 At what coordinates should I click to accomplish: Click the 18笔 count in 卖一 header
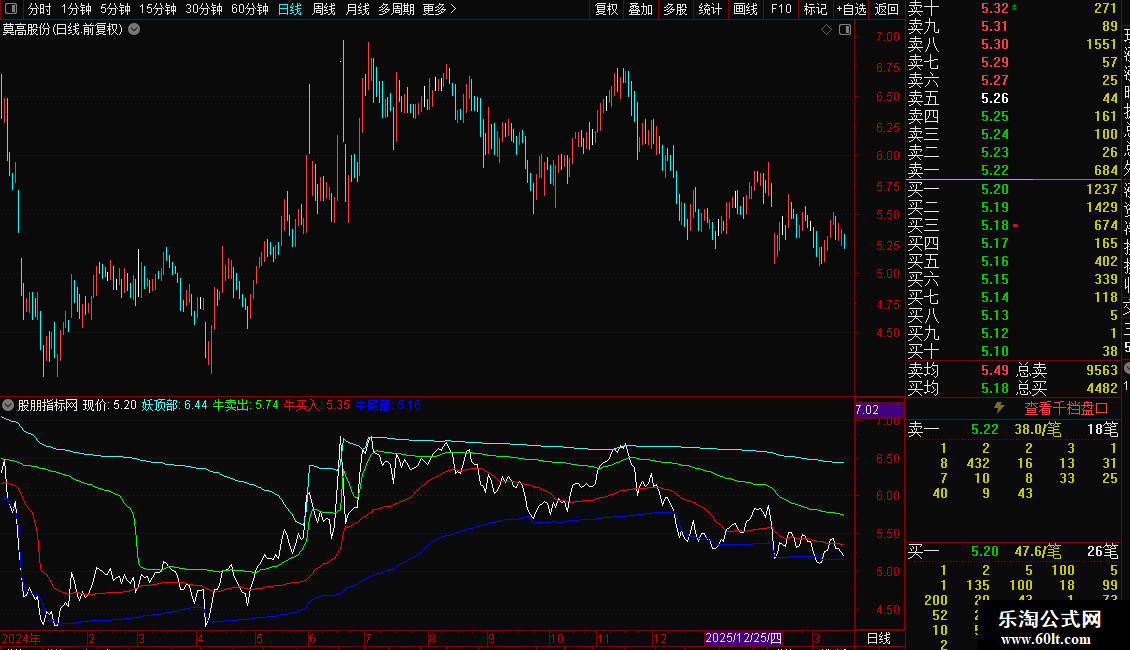click(1103, 429)
